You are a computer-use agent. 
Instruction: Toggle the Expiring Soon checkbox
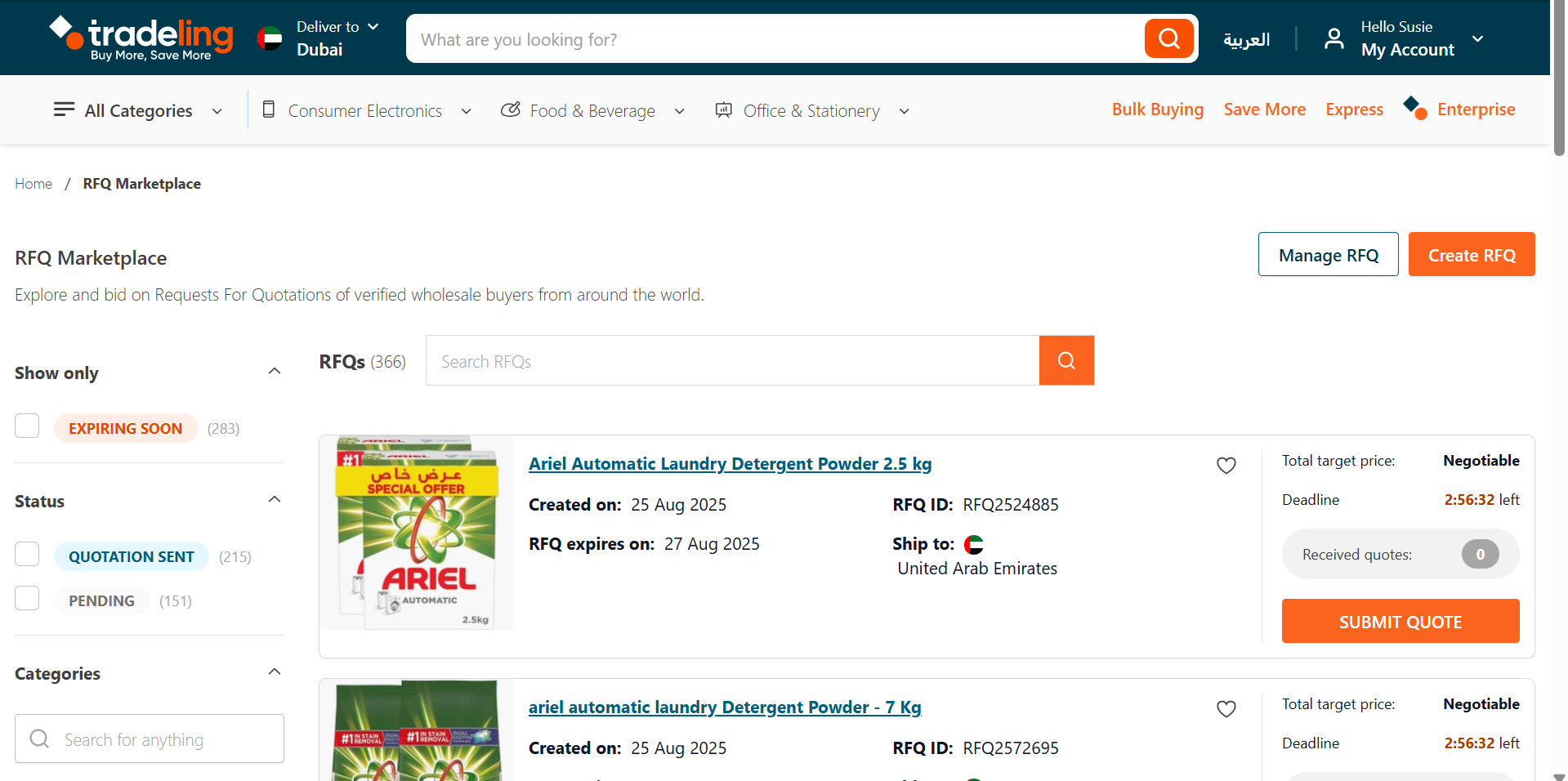click(27, 426)
